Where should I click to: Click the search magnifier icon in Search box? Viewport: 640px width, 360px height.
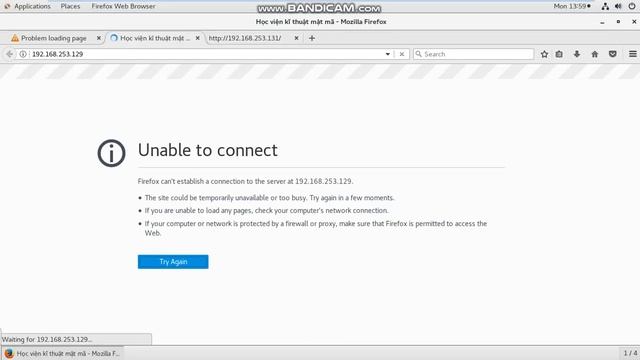tap(418, 54)
